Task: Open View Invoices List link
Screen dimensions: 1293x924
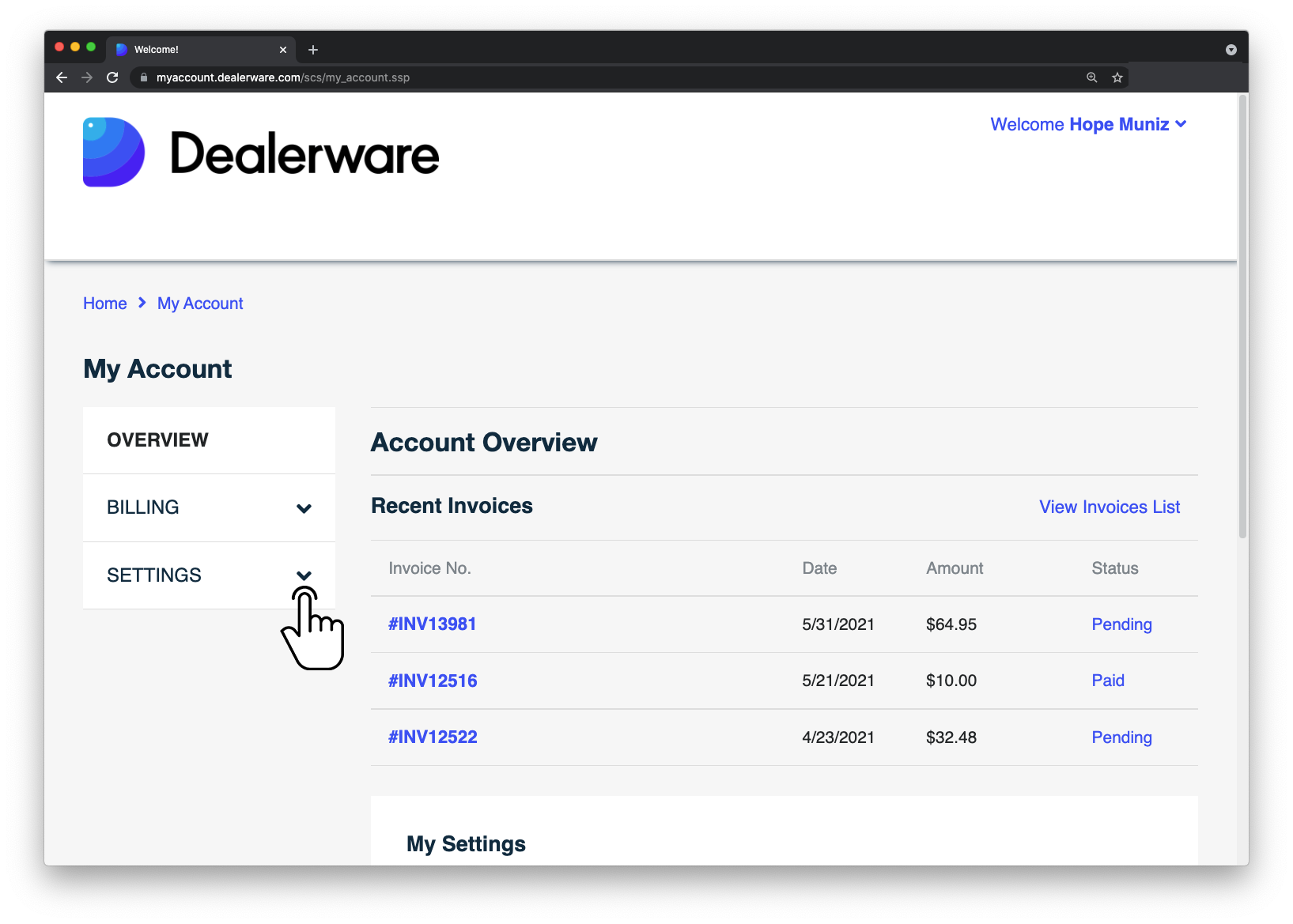Action: [x=1110, y=507]
